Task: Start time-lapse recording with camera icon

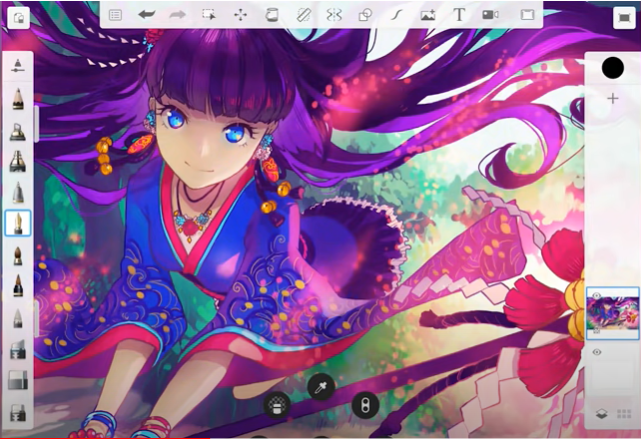Action: click(x=490, y=15)
